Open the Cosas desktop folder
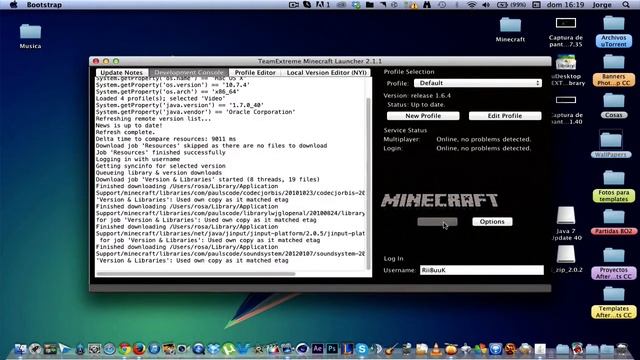Viewport: 640px width, 360px height. tap(613, 106)
